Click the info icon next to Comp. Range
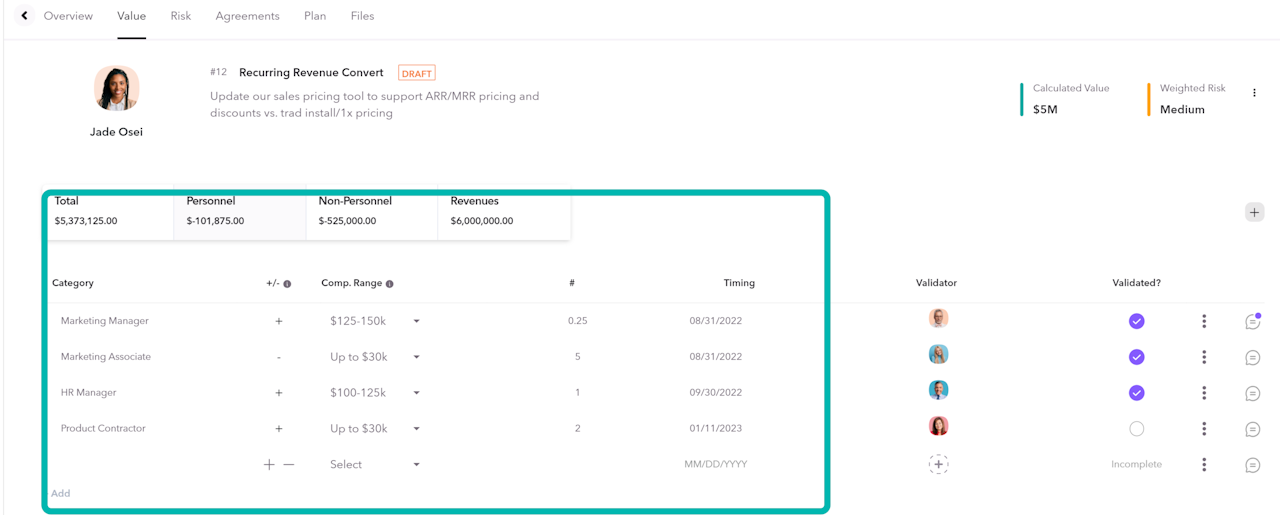Image resolution: width=1280 pixels, height=515 pixels. point(390,284)
